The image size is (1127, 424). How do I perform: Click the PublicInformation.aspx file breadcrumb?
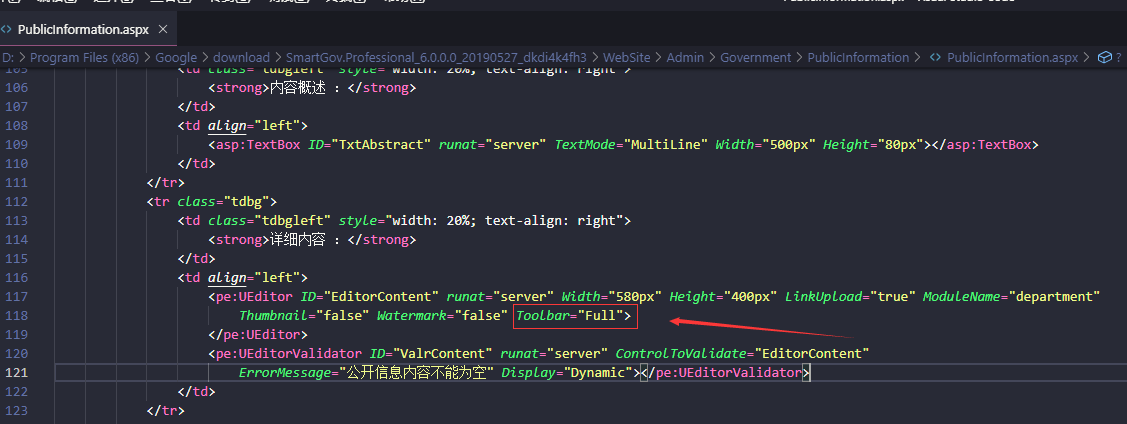pyautogui.click(x=1012, y=58)
